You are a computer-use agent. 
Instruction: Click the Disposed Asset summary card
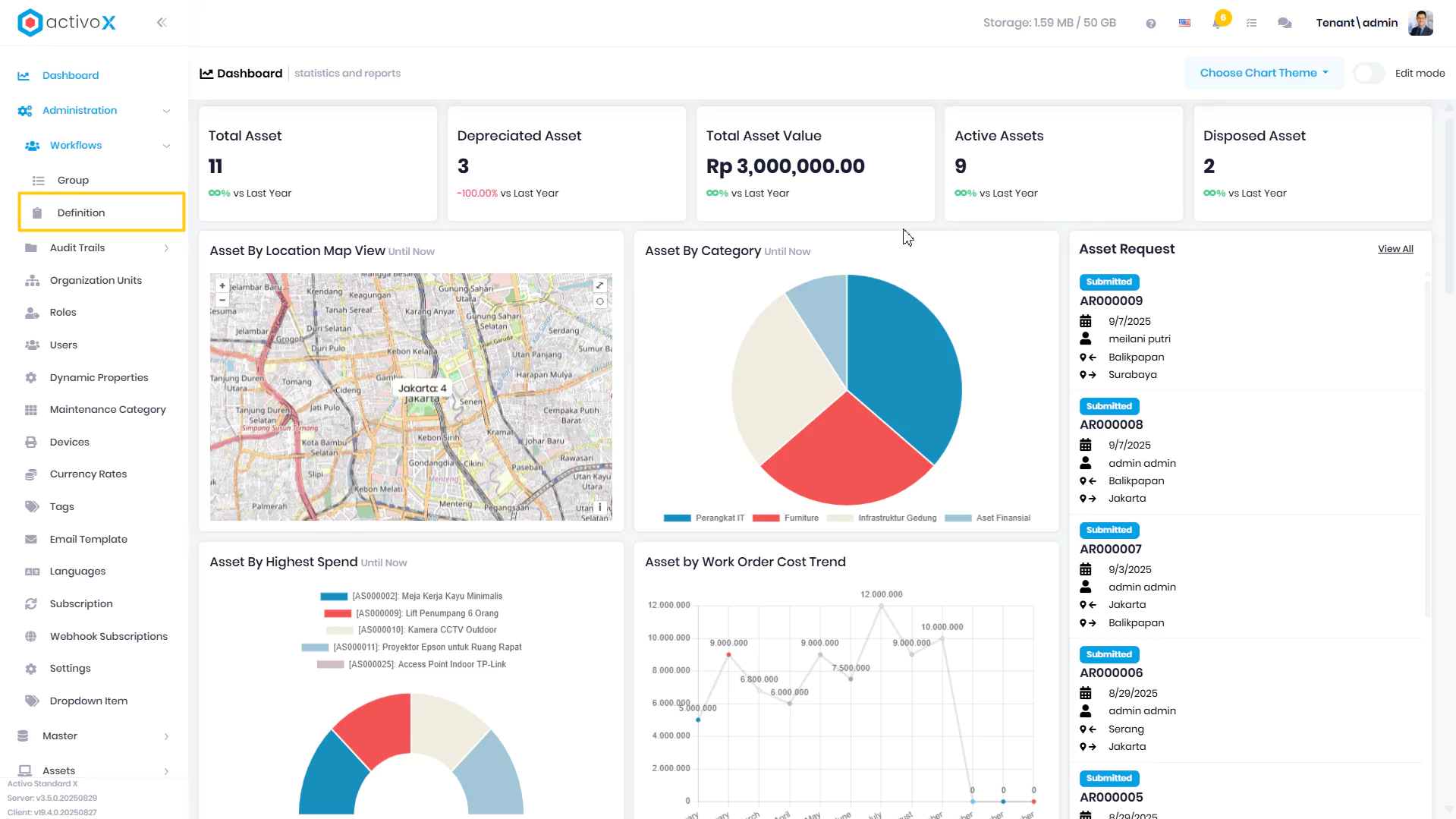point(1313,164)
